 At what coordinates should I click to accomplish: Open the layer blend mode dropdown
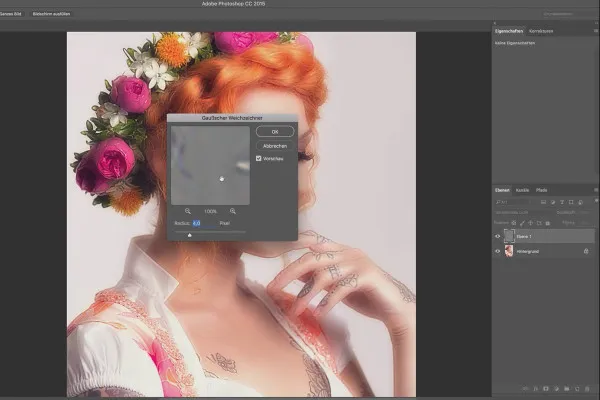coord(523,212)
